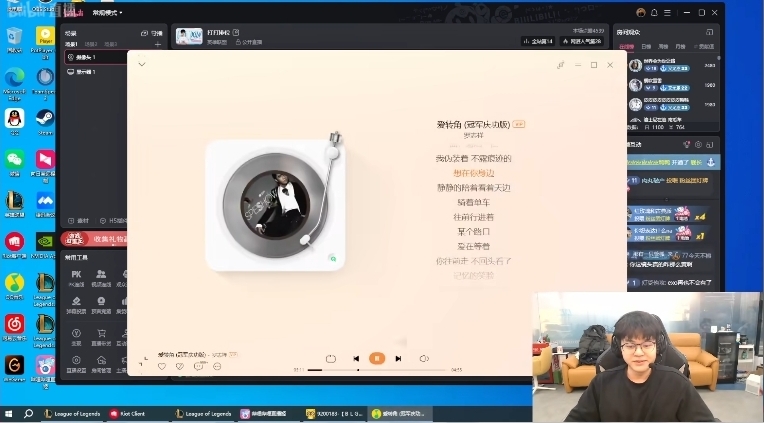Open the live mode dropdown
Image resolution: width=764 pixels, height=423 pixels.
coord(107,13)
